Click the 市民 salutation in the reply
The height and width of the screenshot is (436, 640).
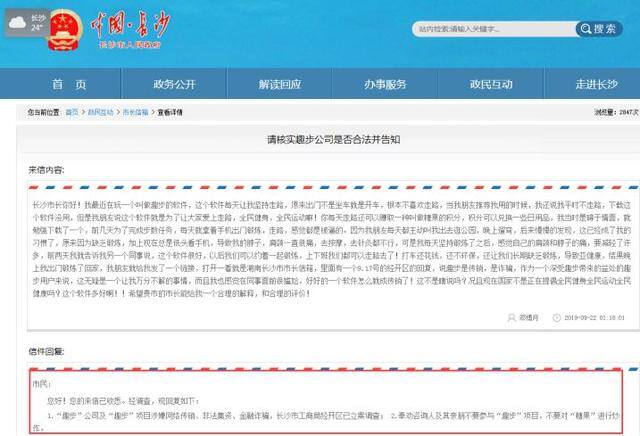coord(41,384)
